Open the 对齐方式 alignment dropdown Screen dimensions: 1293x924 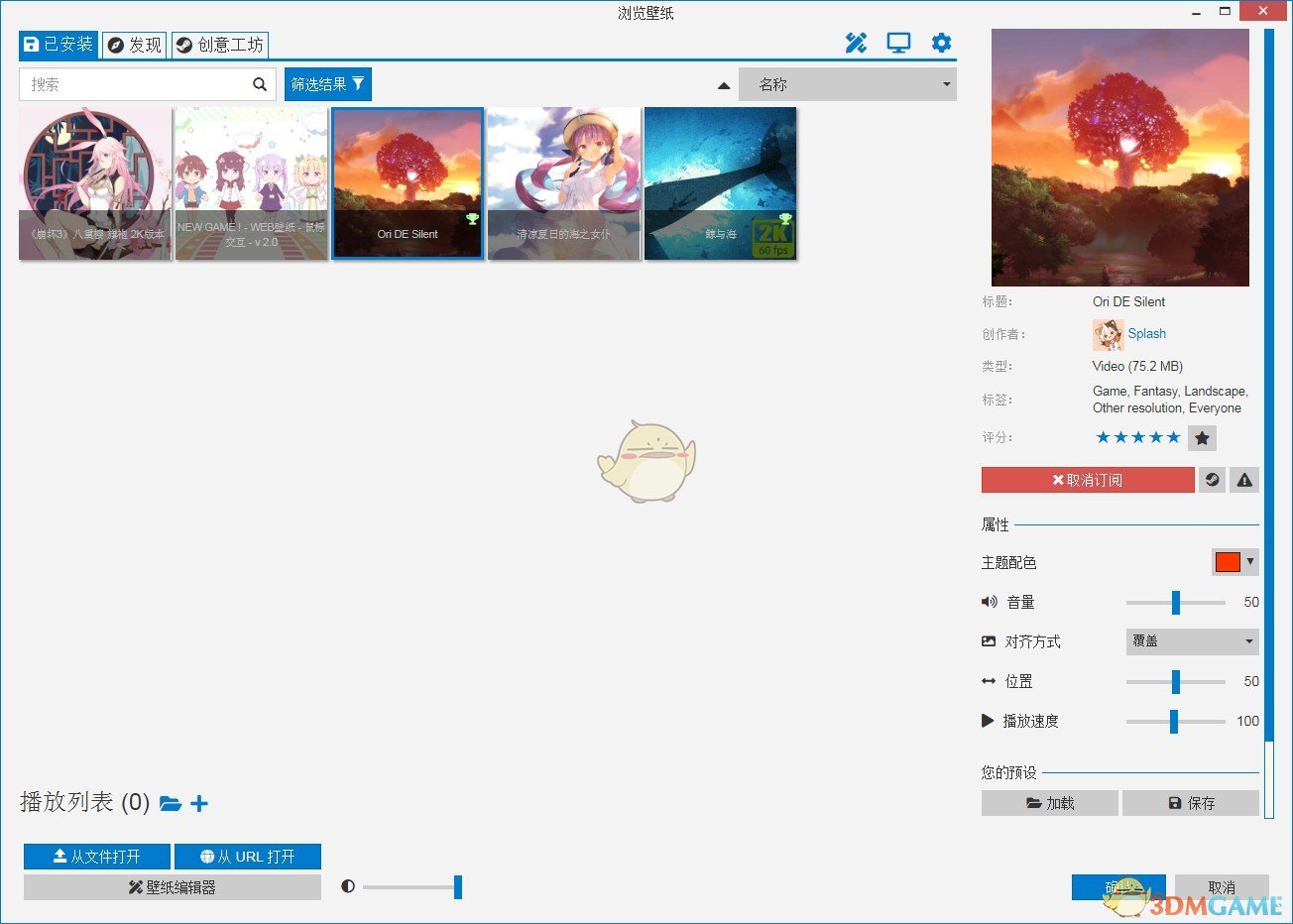coord(1192,641)
